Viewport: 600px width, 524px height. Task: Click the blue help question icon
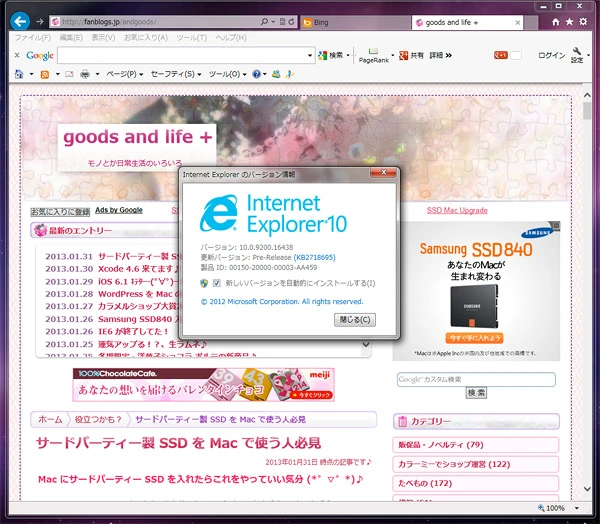click(256, 74)
